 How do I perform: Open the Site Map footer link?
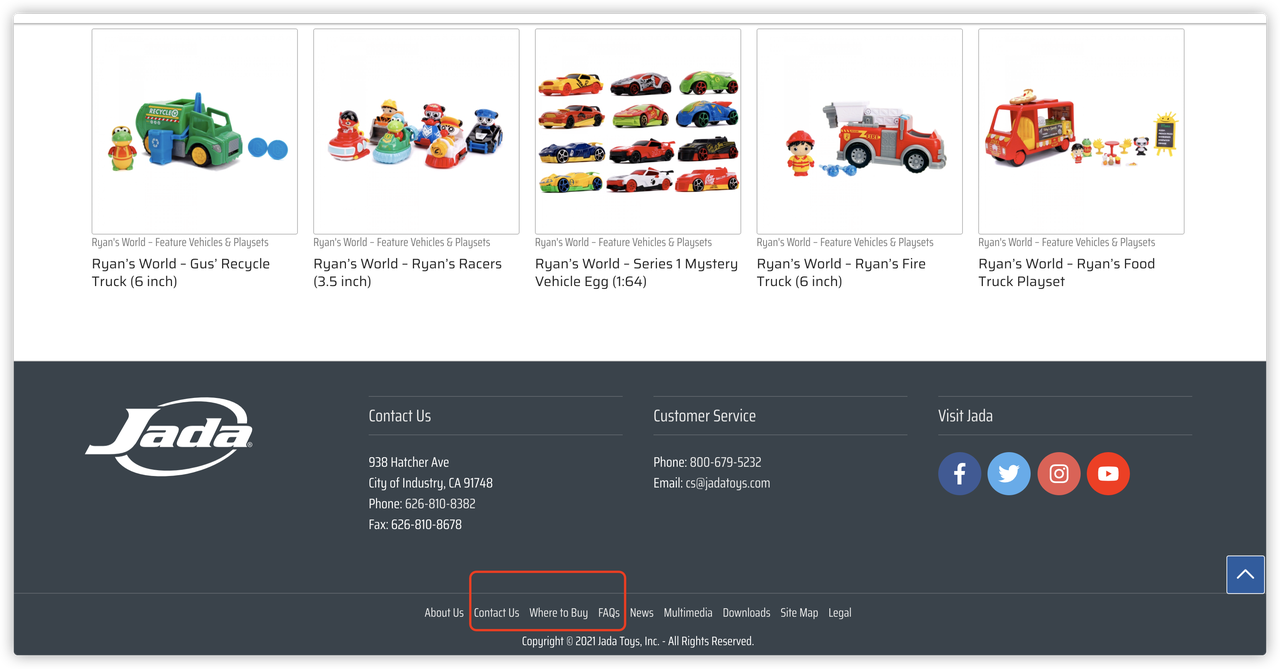tap(799, 613)
